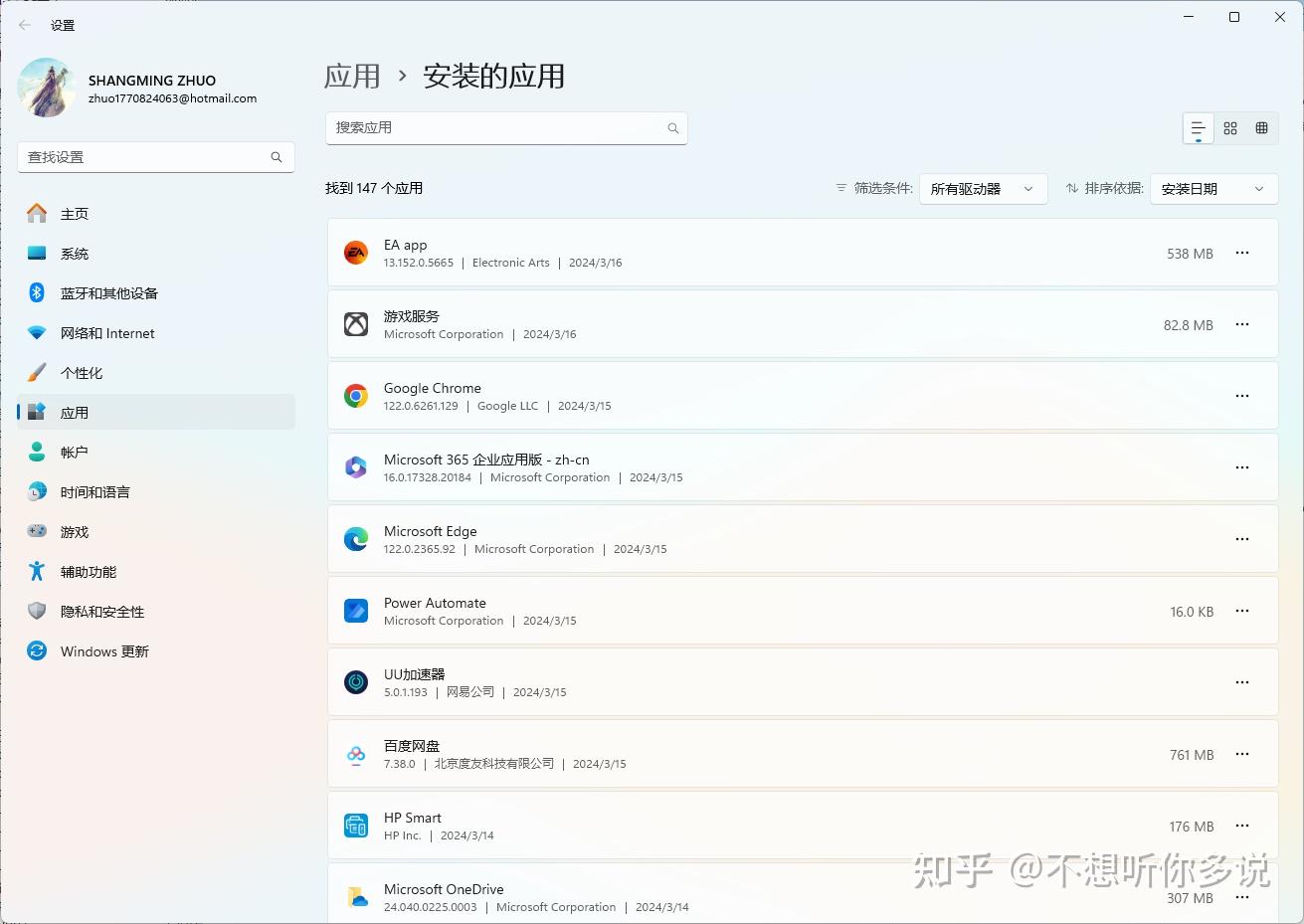Click the 538 MB size of EA app
Image resolution: width=1304 pixels, height=924 pixels.
tap(1190, 254)
